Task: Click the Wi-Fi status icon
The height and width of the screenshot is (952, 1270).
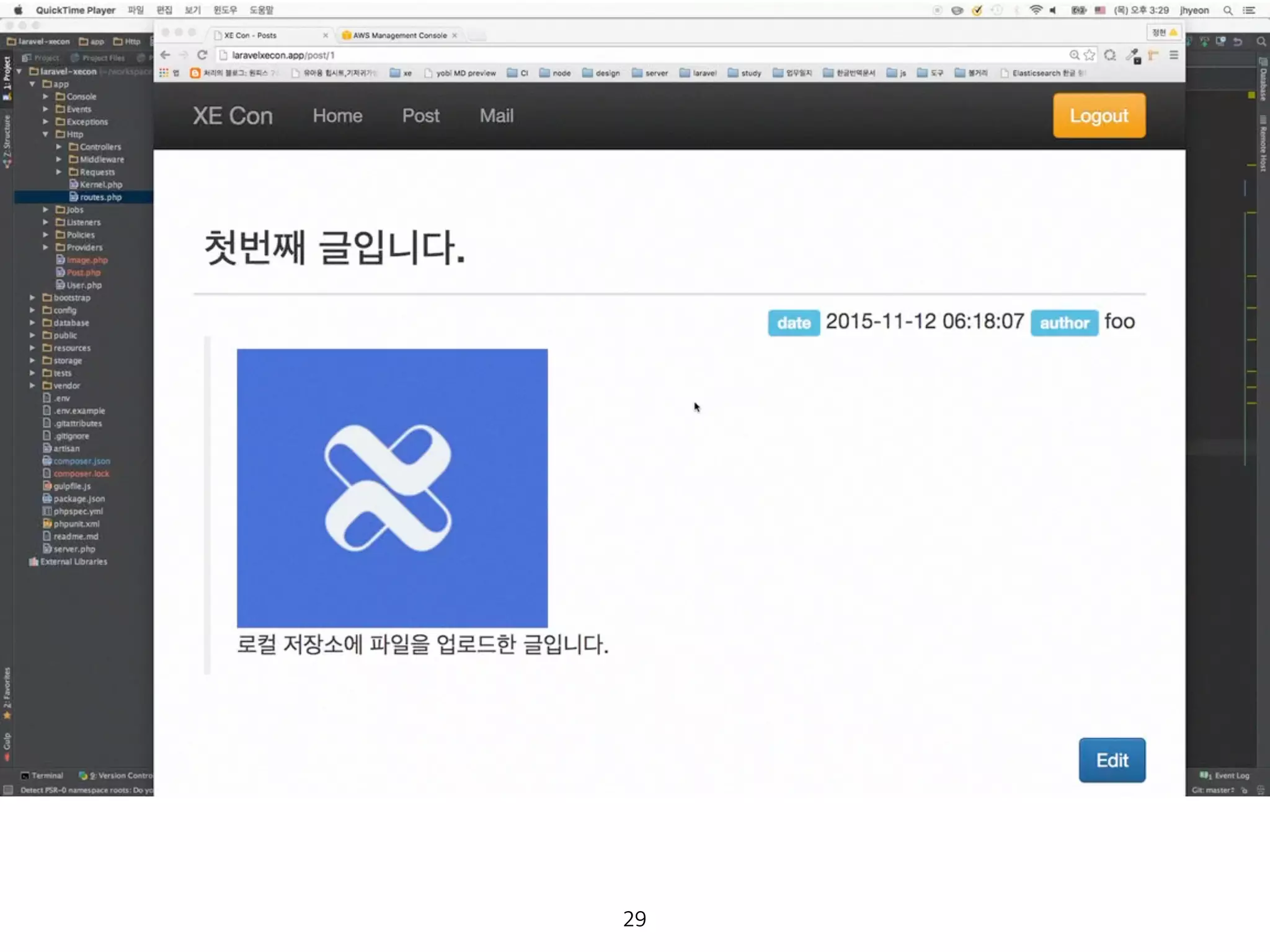Action: (1036, 10)
